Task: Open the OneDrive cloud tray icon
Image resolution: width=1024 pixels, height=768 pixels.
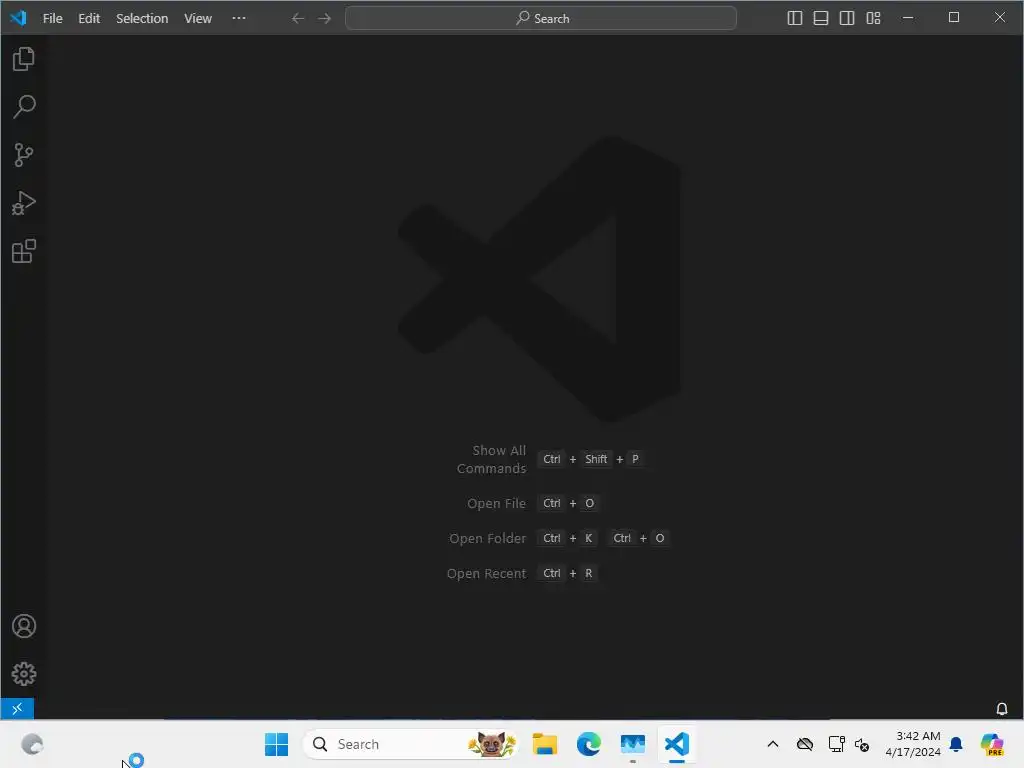Action: point(805,744)
